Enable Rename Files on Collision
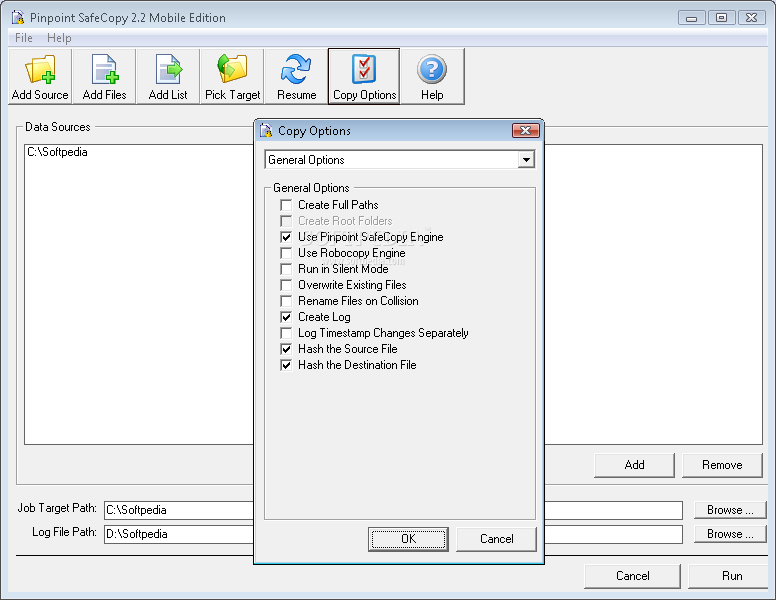The height and width of the screenshot is (600, 776). pyautogui.click(x=286, y=301)
